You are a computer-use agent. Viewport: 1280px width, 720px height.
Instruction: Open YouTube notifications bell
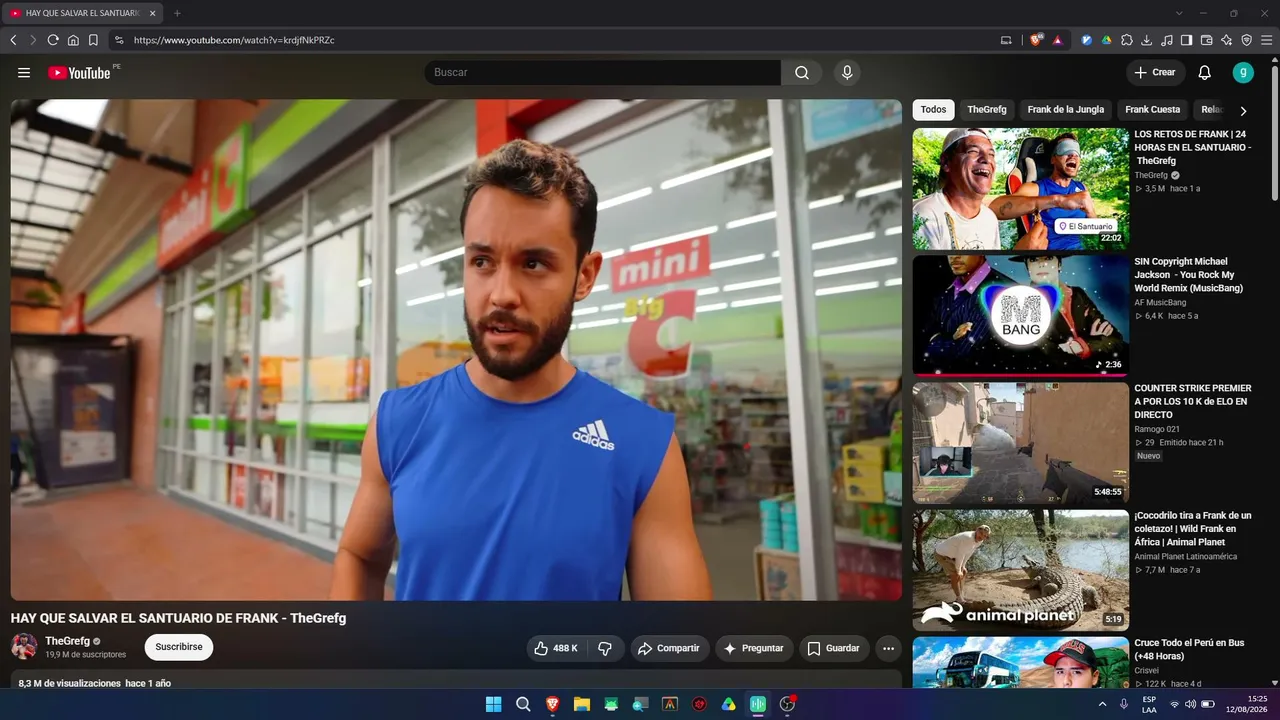coord(1205,73)
